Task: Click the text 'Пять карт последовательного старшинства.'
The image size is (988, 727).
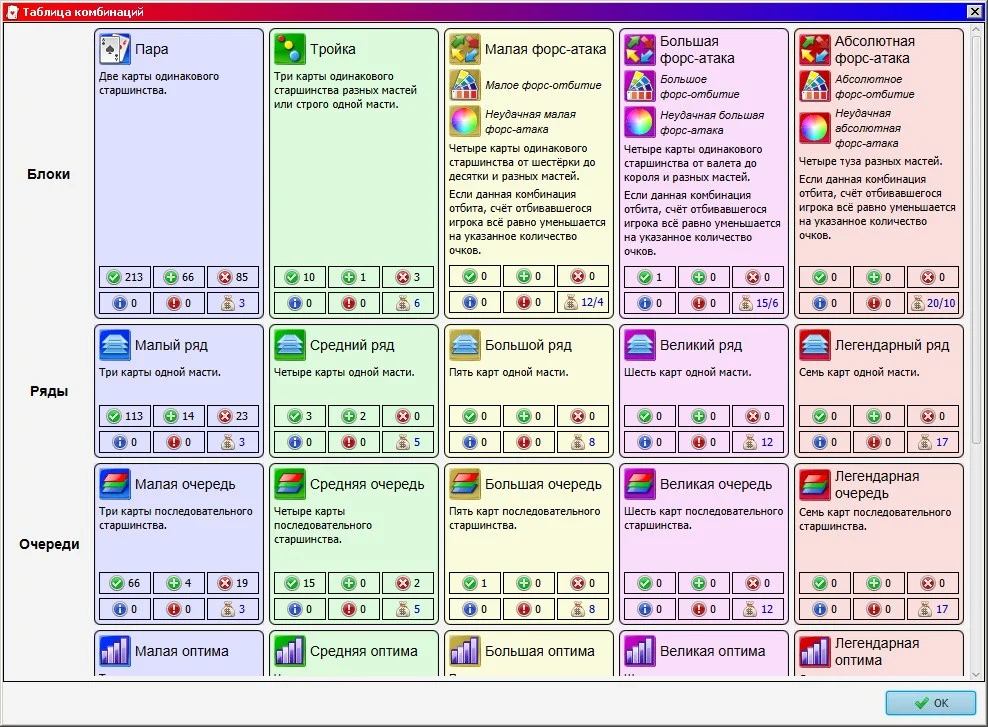Action: (524, 518)
